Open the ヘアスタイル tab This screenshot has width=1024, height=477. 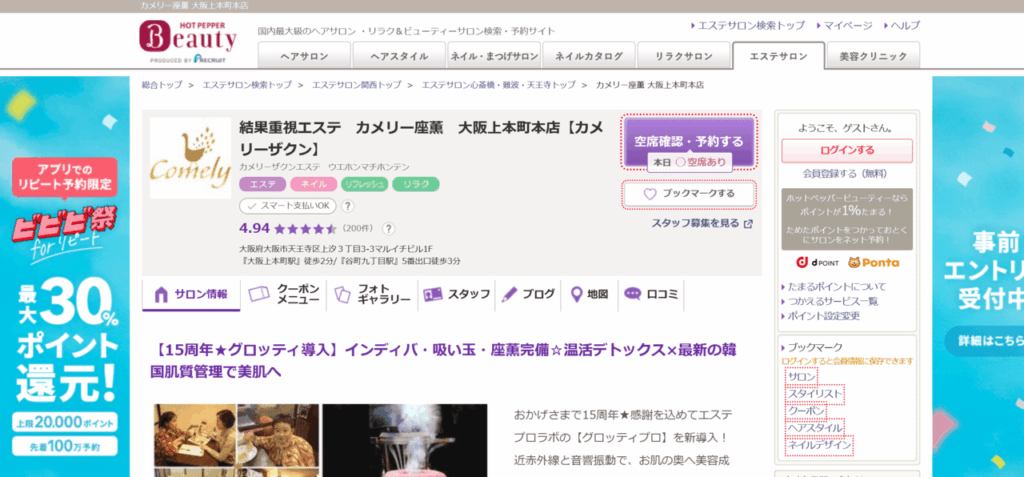point(399,56)
